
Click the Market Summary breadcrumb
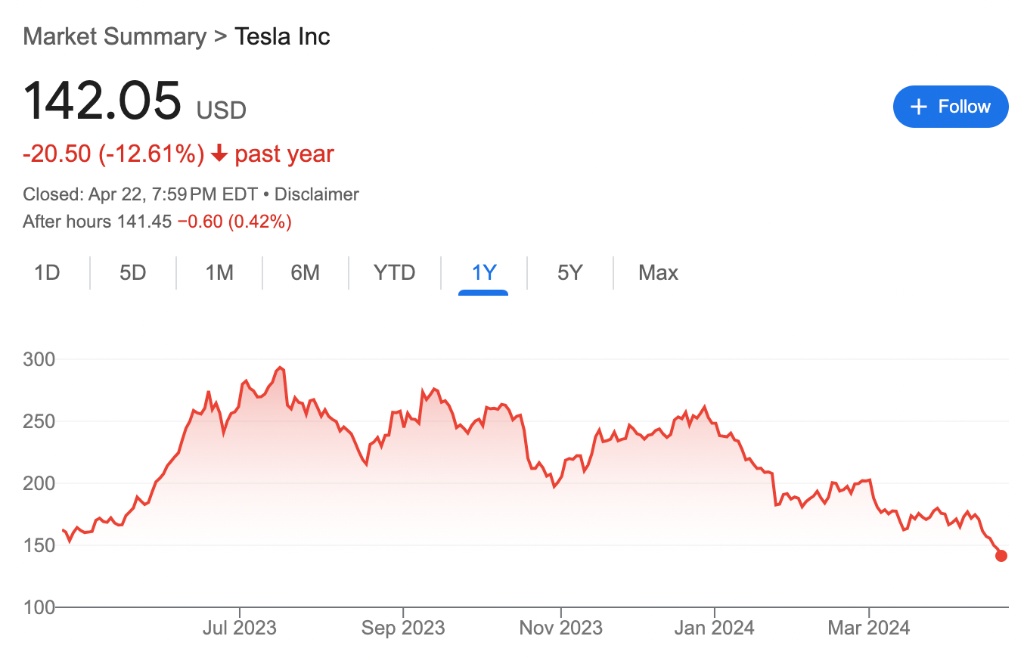tap(114, 37)
